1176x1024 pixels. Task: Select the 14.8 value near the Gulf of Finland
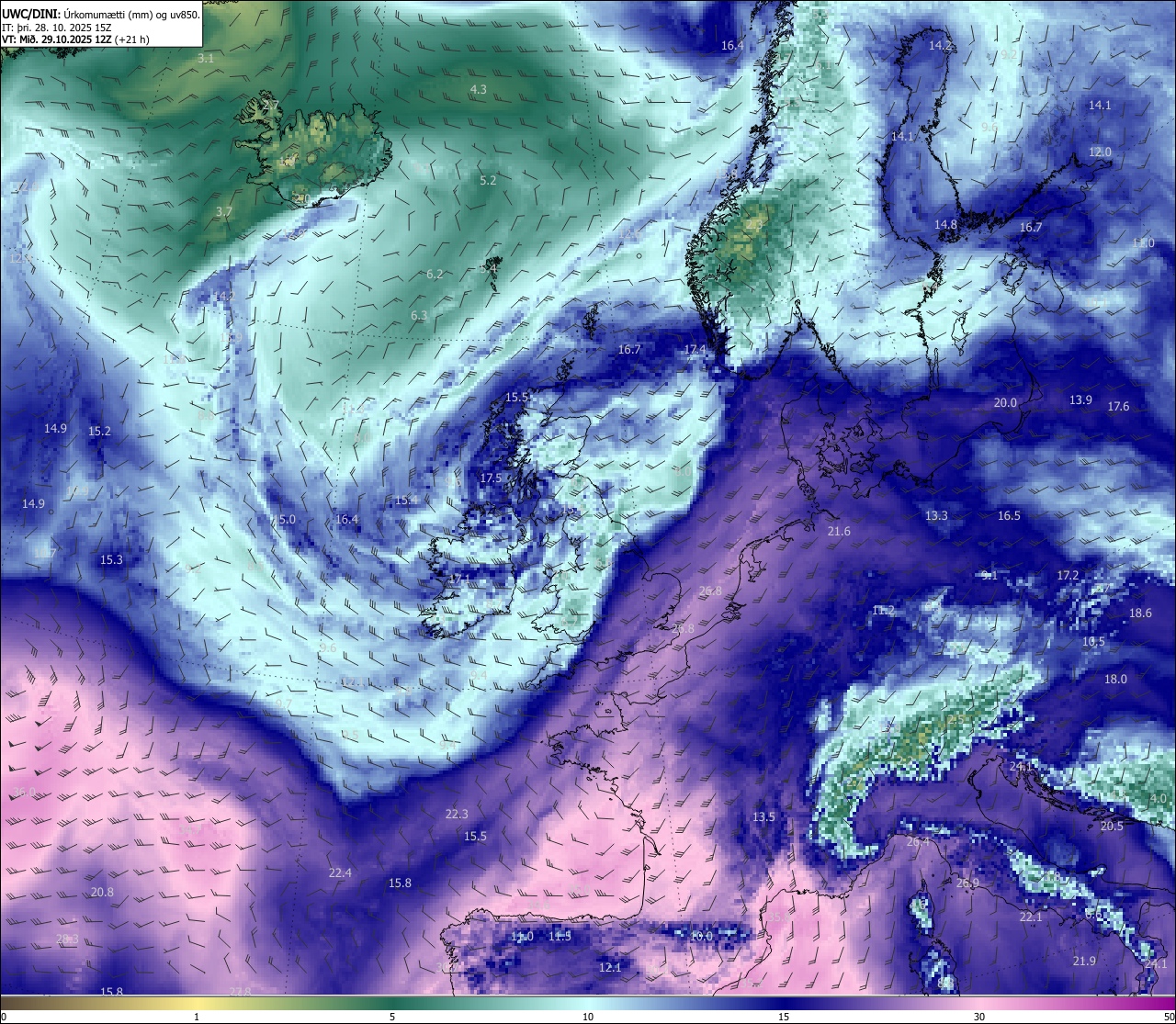[945, 224]
